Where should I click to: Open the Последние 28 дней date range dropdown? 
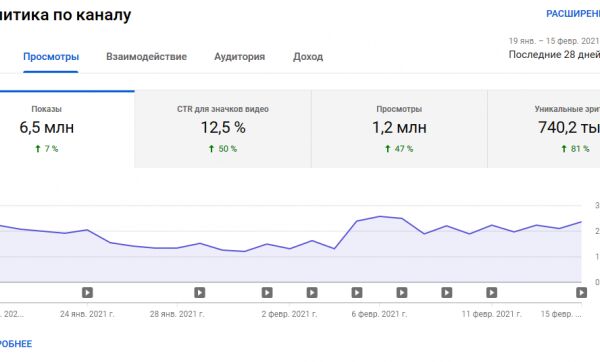click(x=554, y=55)
